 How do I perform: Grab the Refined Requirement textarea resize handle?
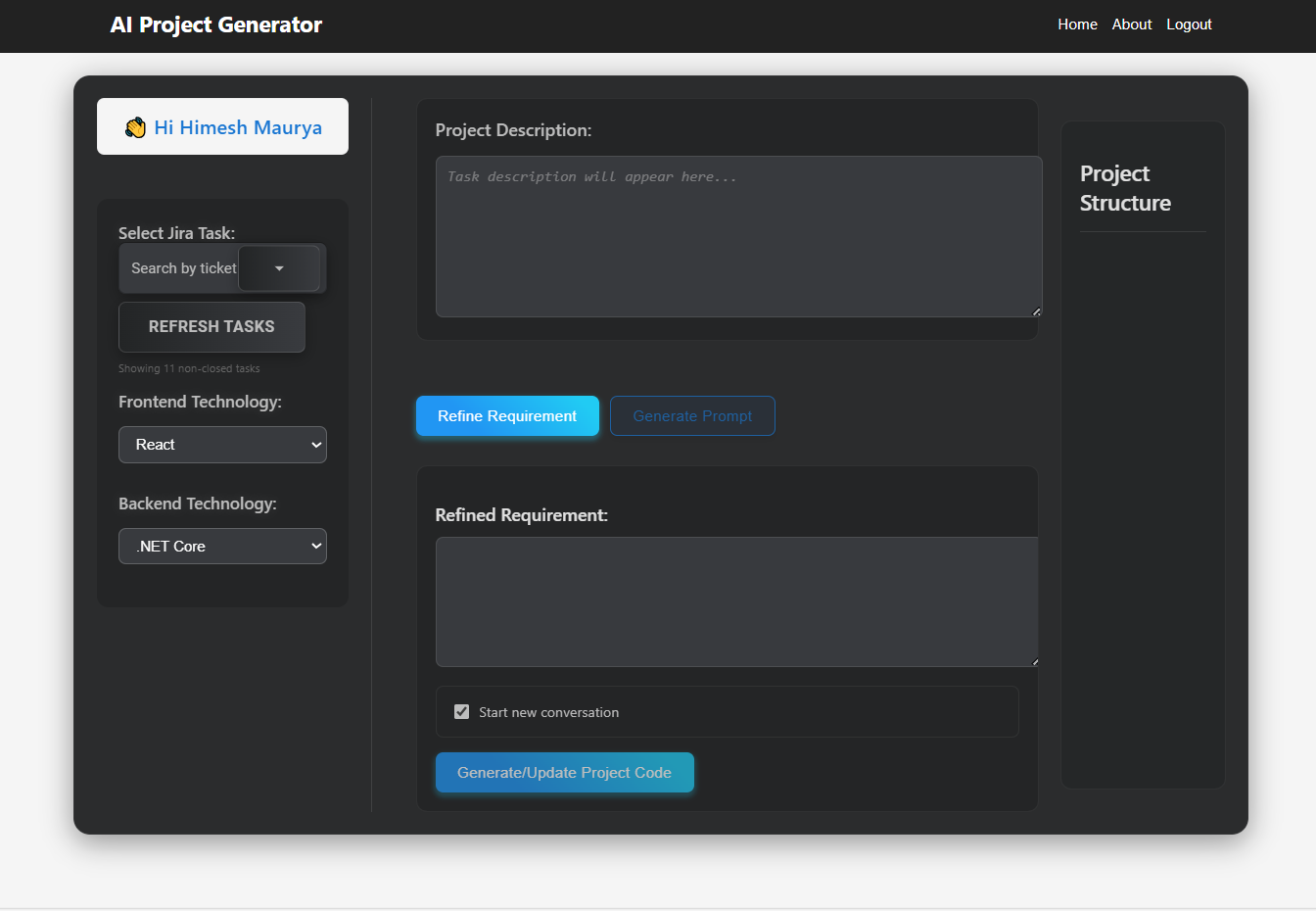[x=1034, y=661]
